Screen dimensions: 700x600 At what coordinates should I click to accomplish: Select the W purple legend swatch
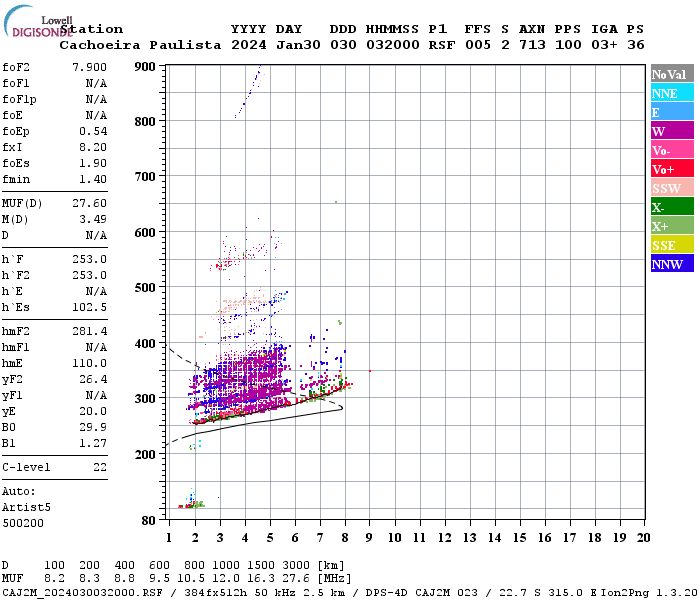point(672,131)
